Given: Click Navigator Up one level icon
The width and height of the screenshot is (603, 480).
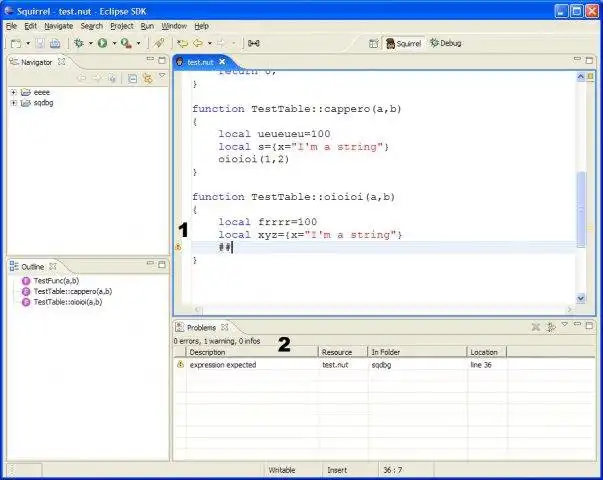Looking at the screenshot, I should [x=112, y=78].
